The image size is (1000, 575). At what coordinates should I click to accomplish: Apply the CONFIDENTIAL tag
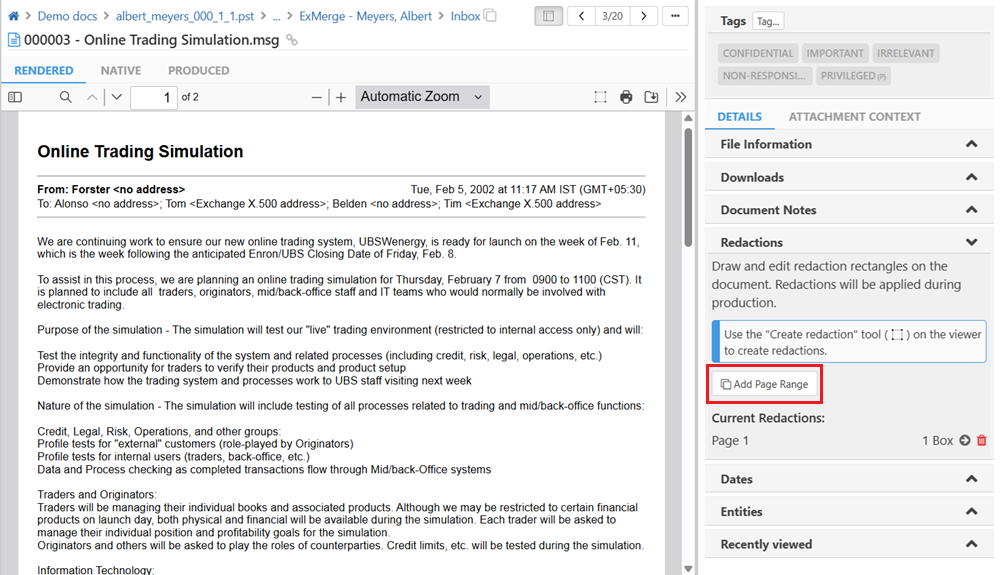click(758, 54)
